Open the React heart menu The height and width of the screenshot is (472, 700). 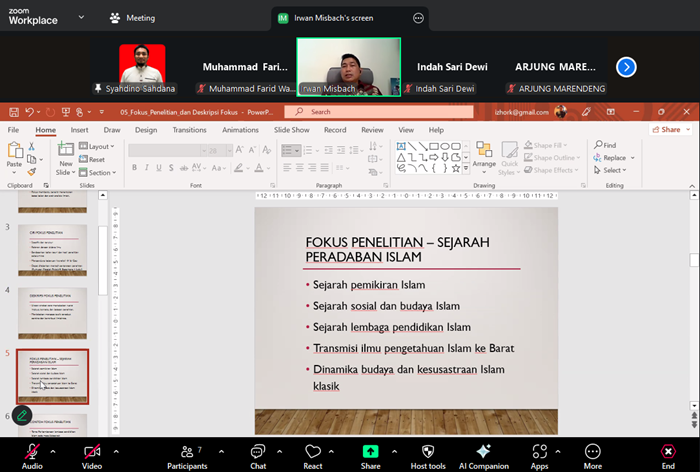pyautogui.click(x=312, y=456)
